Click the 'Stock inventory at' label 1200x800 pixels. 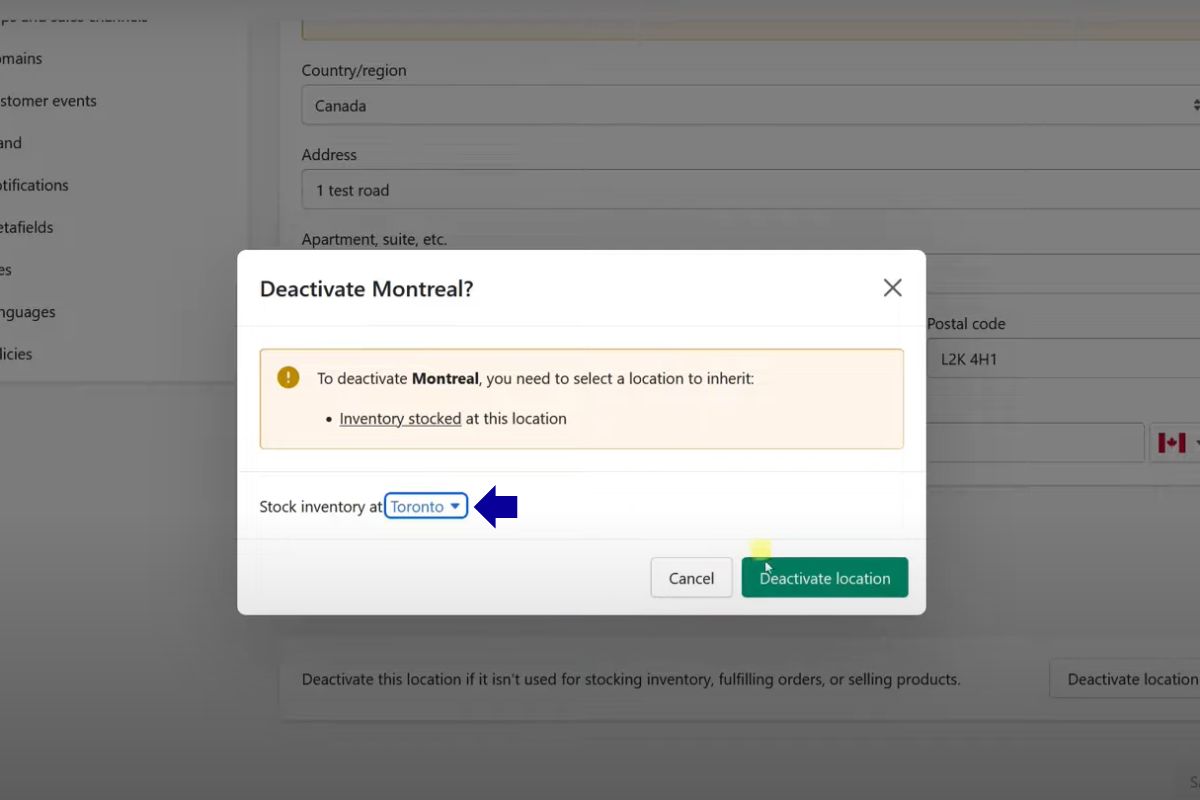(321, 507)
